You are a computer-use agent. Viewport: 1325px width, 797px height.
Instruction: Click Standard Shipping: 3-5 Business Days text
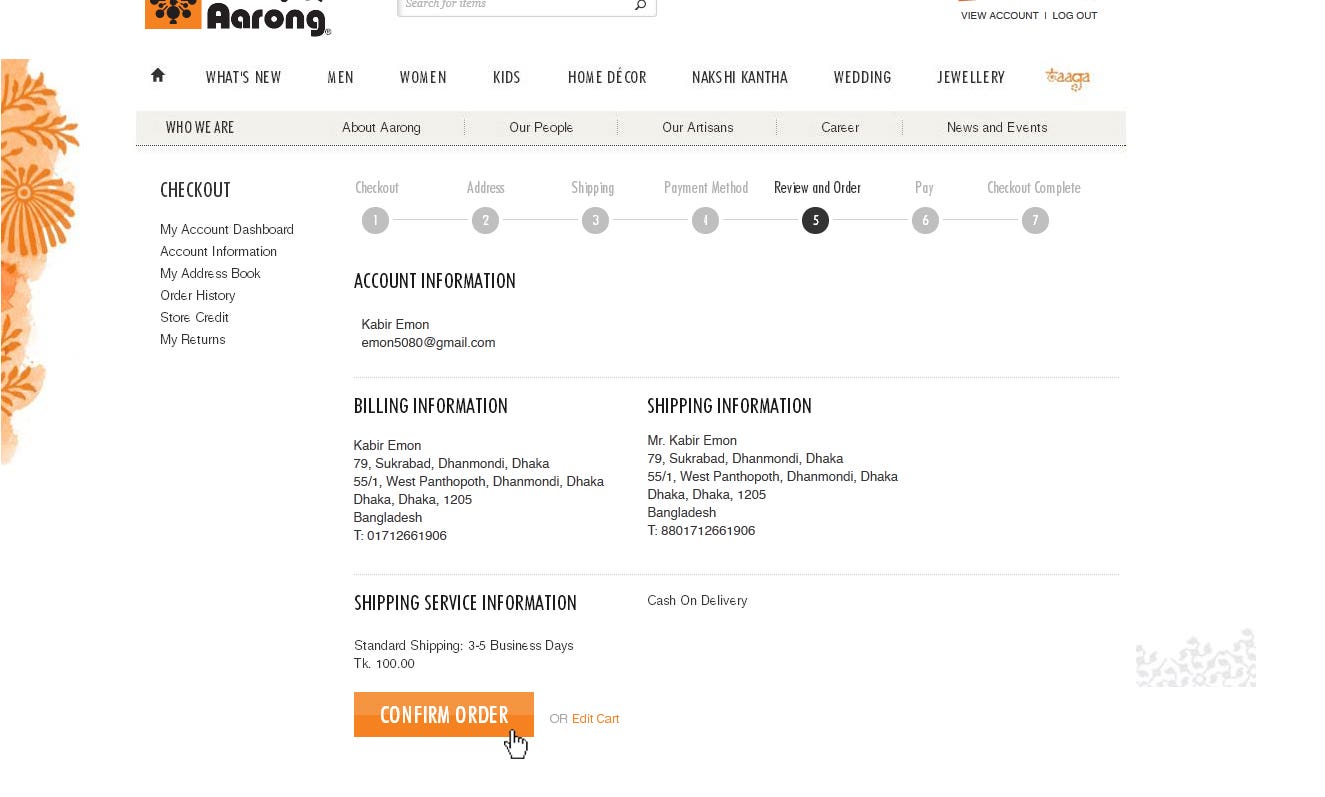point(464,646)
